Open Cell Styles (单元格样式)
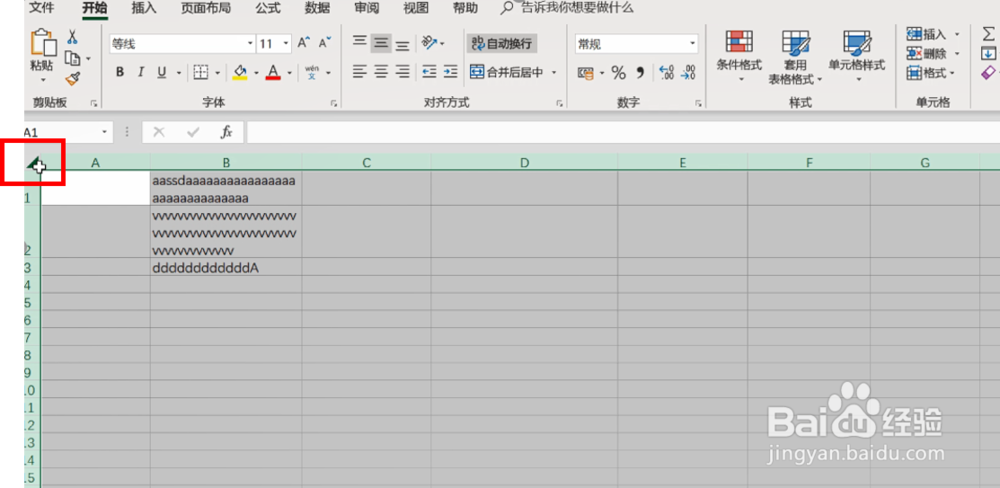 point(857,56)
